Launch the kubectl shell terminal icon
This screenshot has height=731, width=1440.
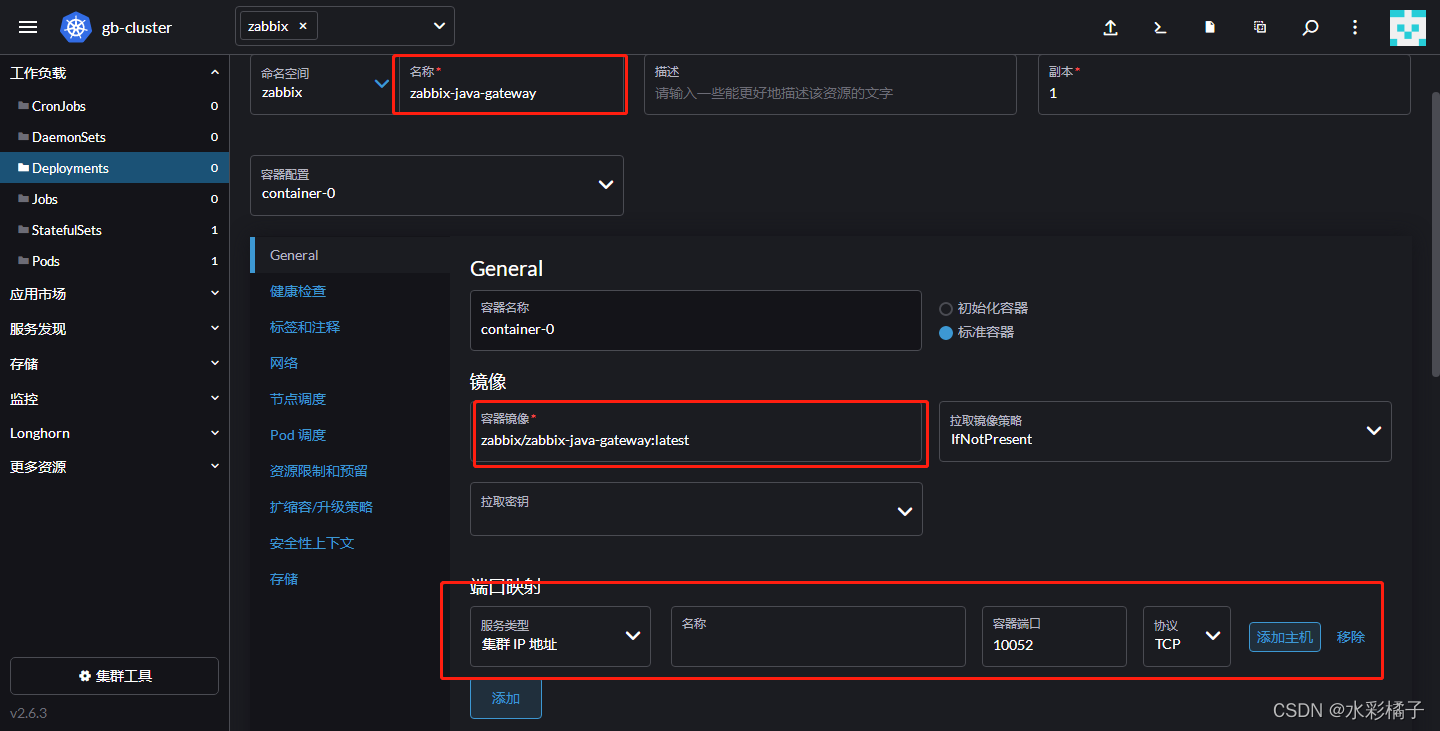click(x=1159, y=29)
